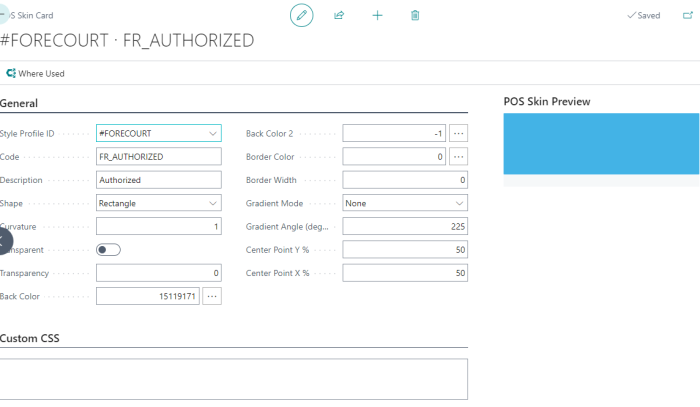Expand the Gradient Mode dropdown
The image size is (700, 407).
point(458,203)
